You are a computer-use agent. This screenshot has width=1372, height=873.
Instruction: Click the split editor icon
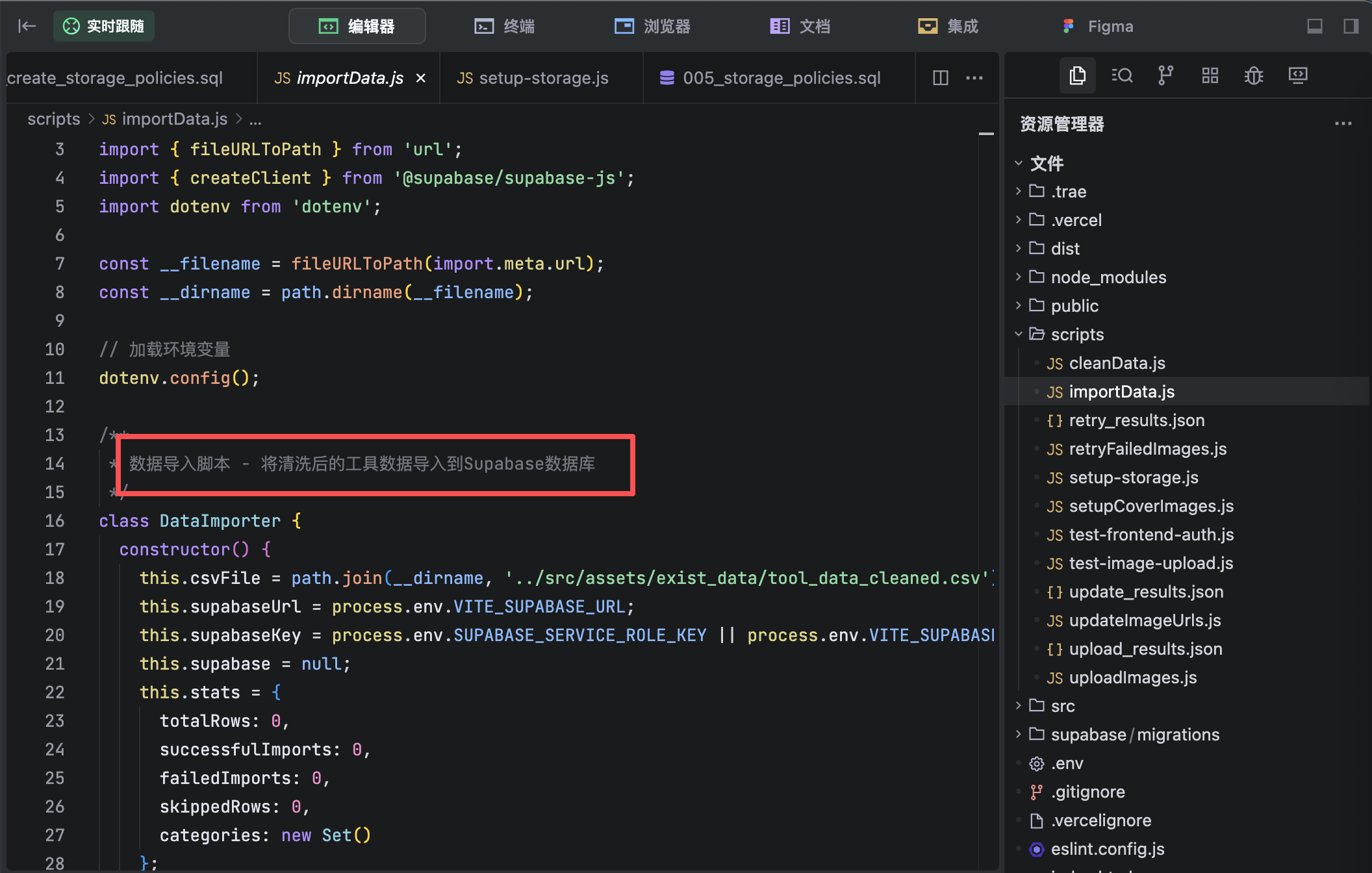[941, 78]
